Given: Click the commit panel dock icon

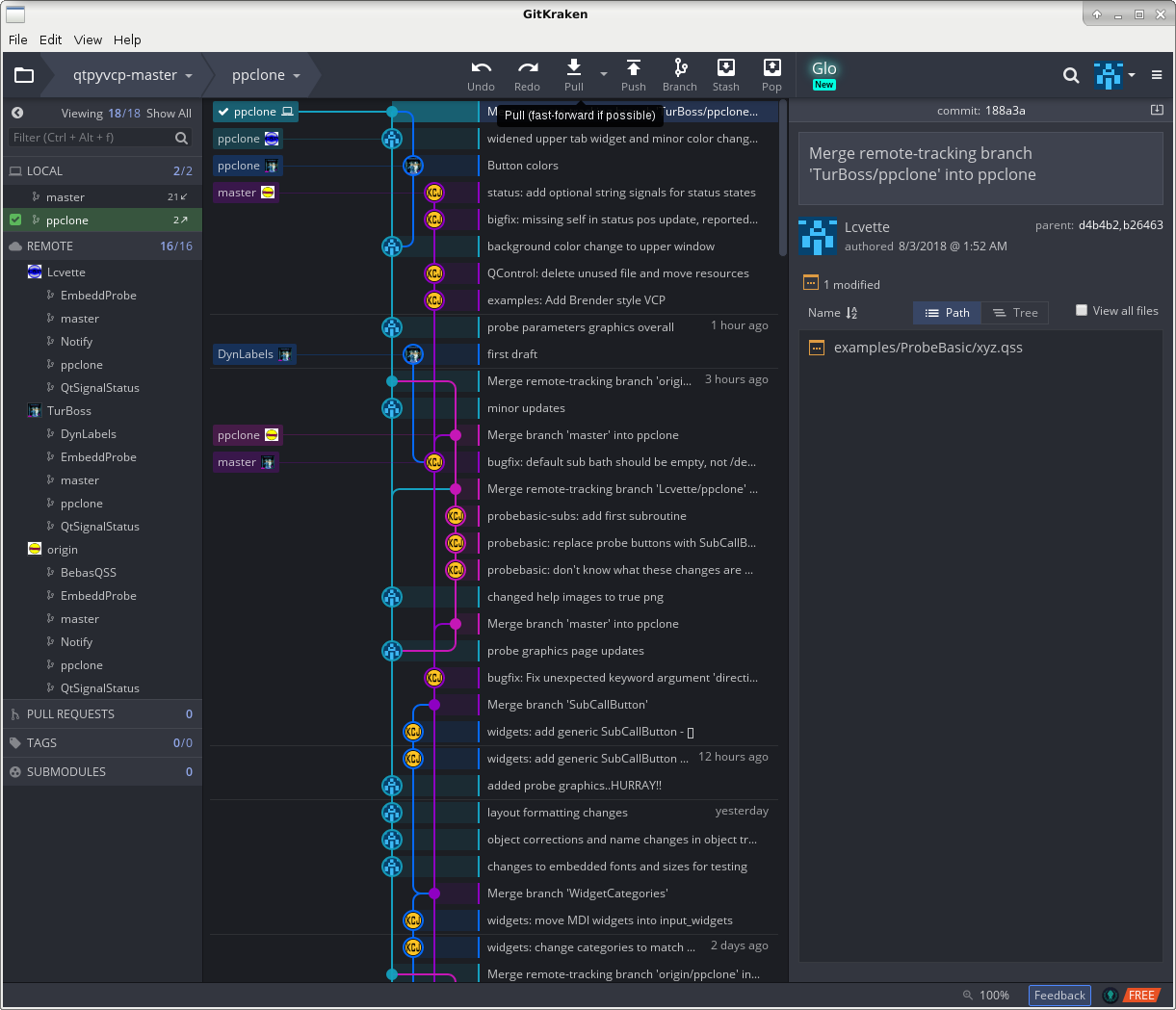Looking at the screenshot, I should click(1157, 110).
